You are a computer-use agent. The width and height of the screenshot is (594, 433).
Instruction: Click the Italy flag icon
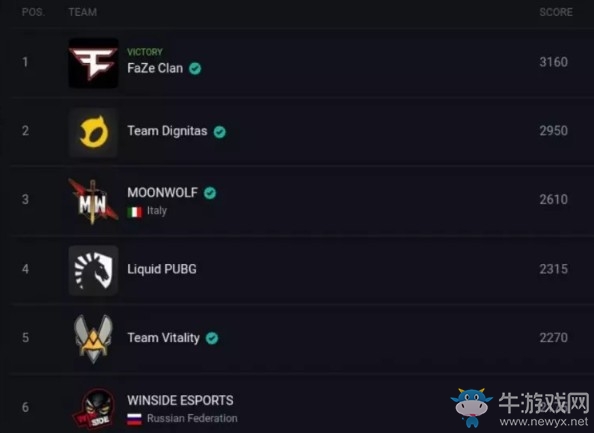(134, 212)
